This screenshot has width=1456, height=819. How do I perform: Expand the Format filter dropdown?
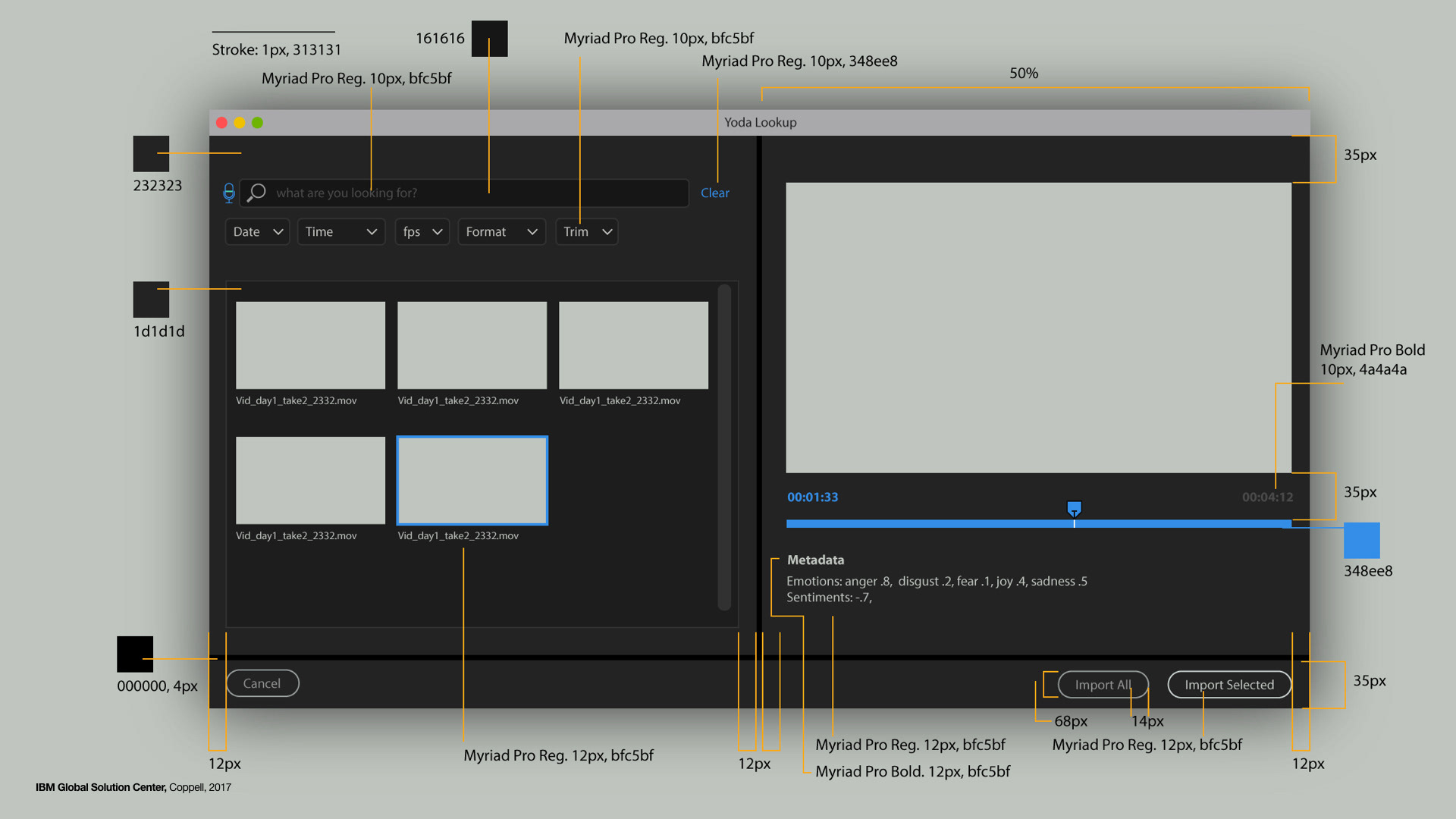[x=501, y=232]
